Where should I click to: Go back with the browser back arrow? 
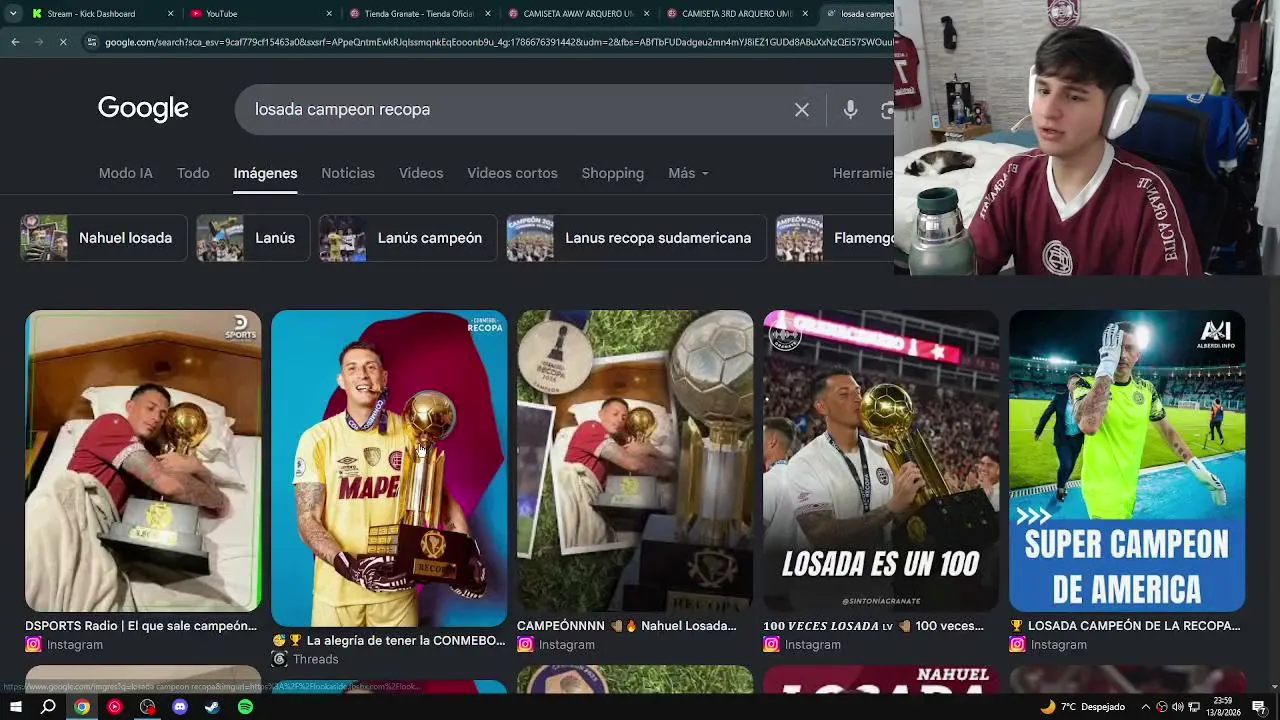click(15, 42)
